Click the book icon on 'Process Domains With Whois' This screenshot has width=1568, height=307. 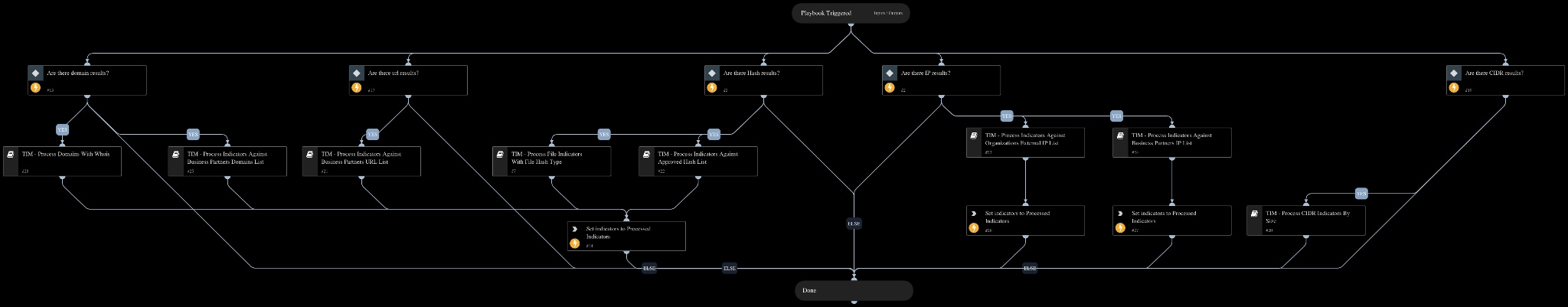[11, 154]
